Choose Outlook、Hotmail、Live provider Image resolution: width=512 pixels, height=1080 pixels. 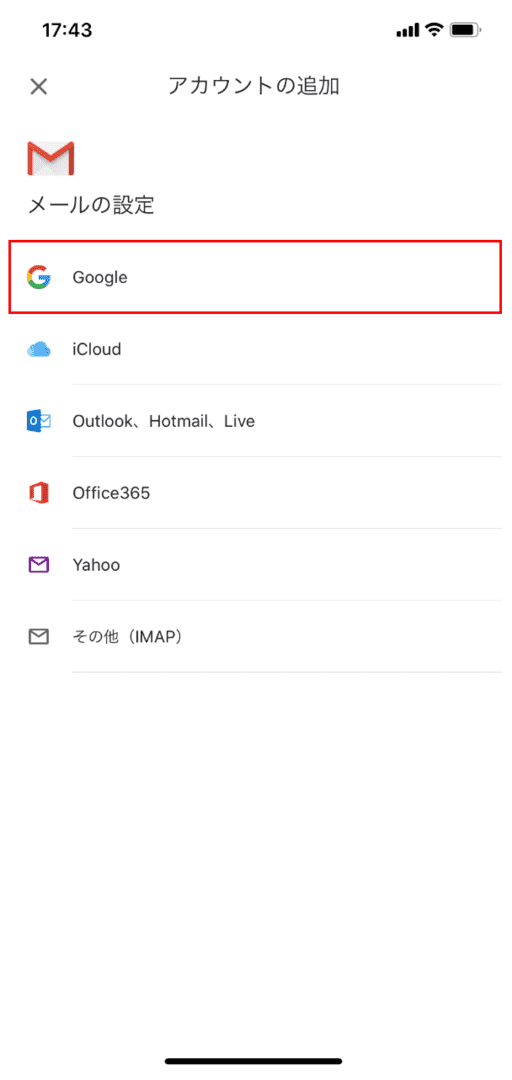coord(255,421)
